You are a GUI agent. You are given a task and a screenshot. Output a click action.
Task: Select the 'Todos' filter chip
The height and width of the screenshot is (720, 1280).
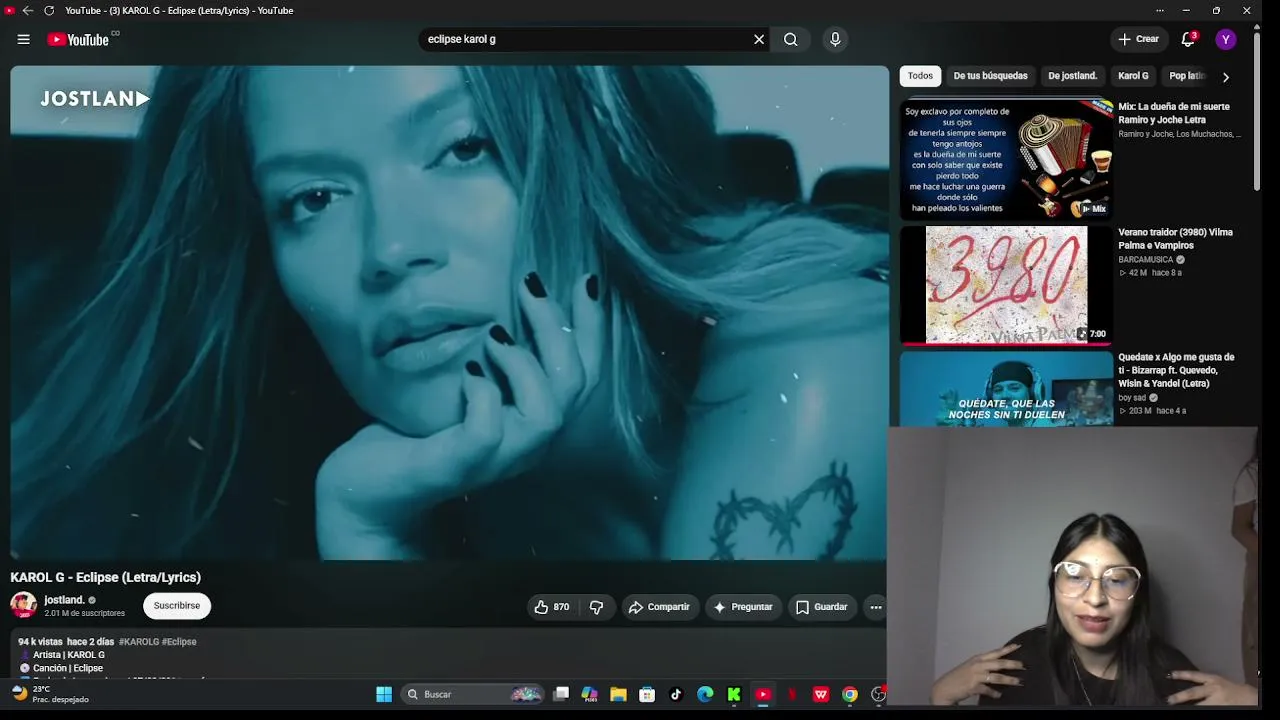pyautogui.click(x=920, y=76)
